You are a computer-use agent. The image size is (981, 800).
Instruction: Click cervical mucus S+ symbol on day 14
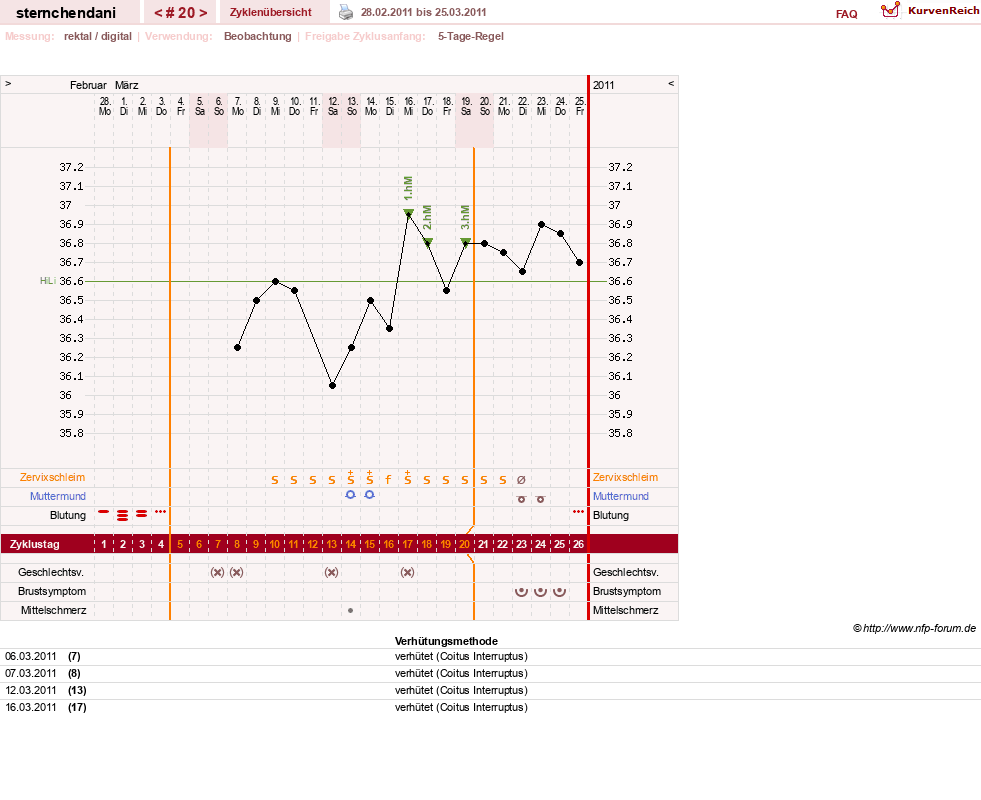click(351, 477)
